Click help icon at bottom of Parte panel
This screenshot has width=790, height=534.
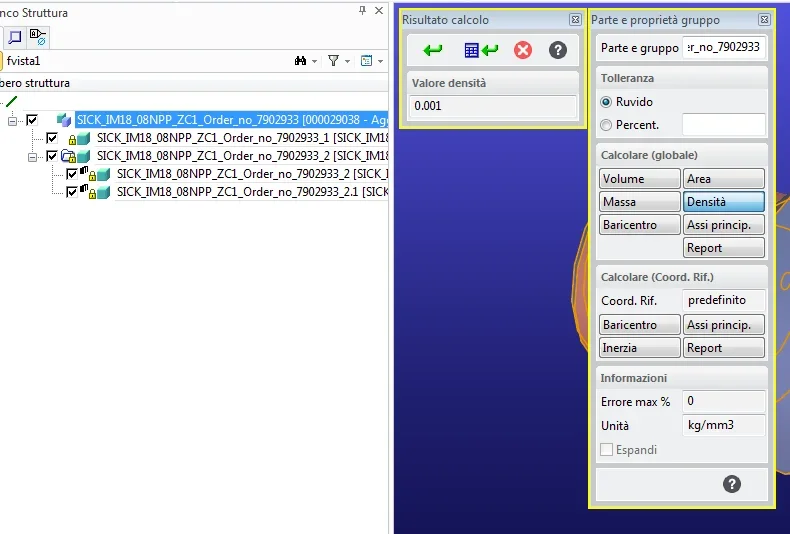coord(732,484)
